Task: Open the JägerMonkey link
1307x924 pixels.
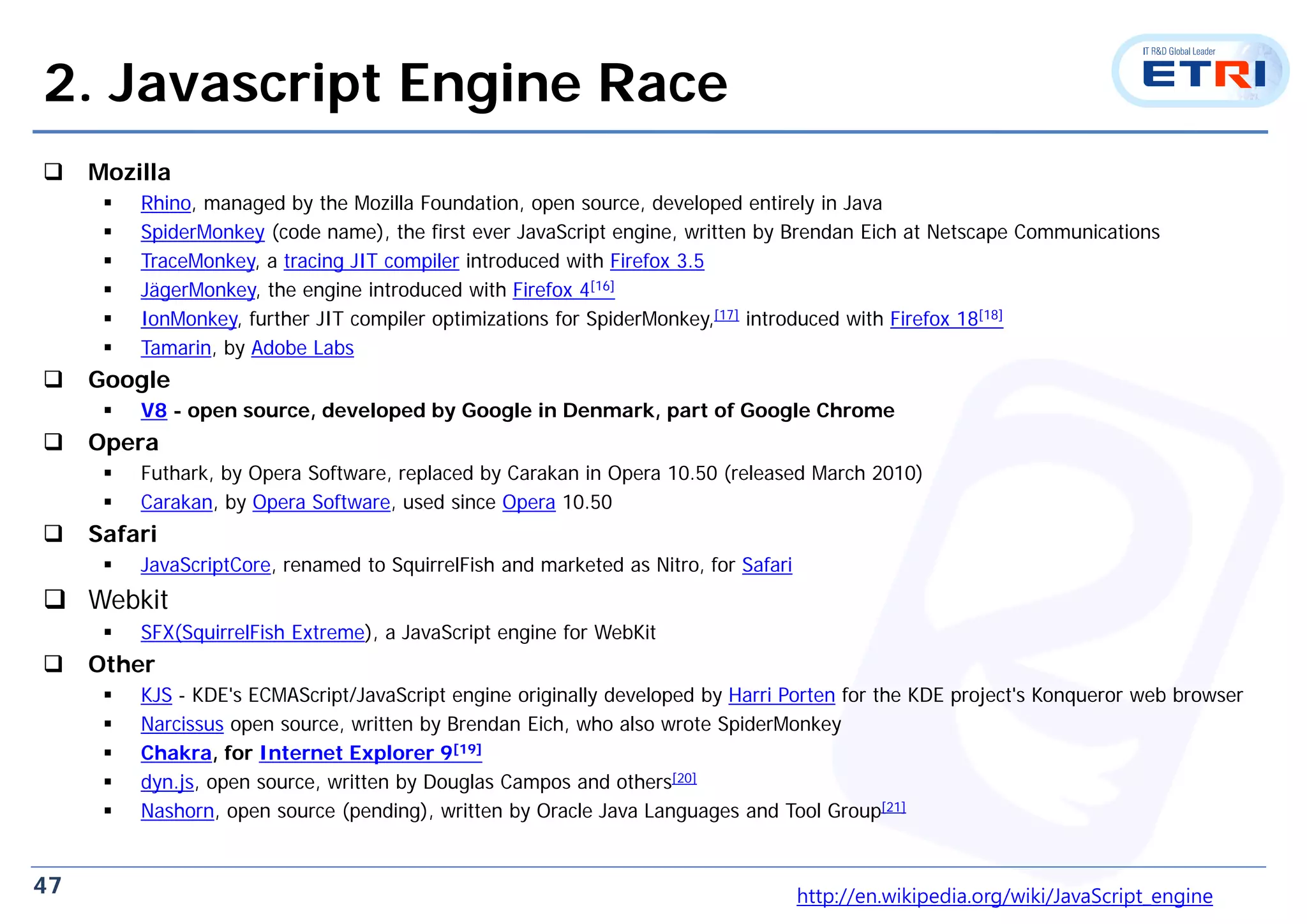Action: (x=198, y=290)
